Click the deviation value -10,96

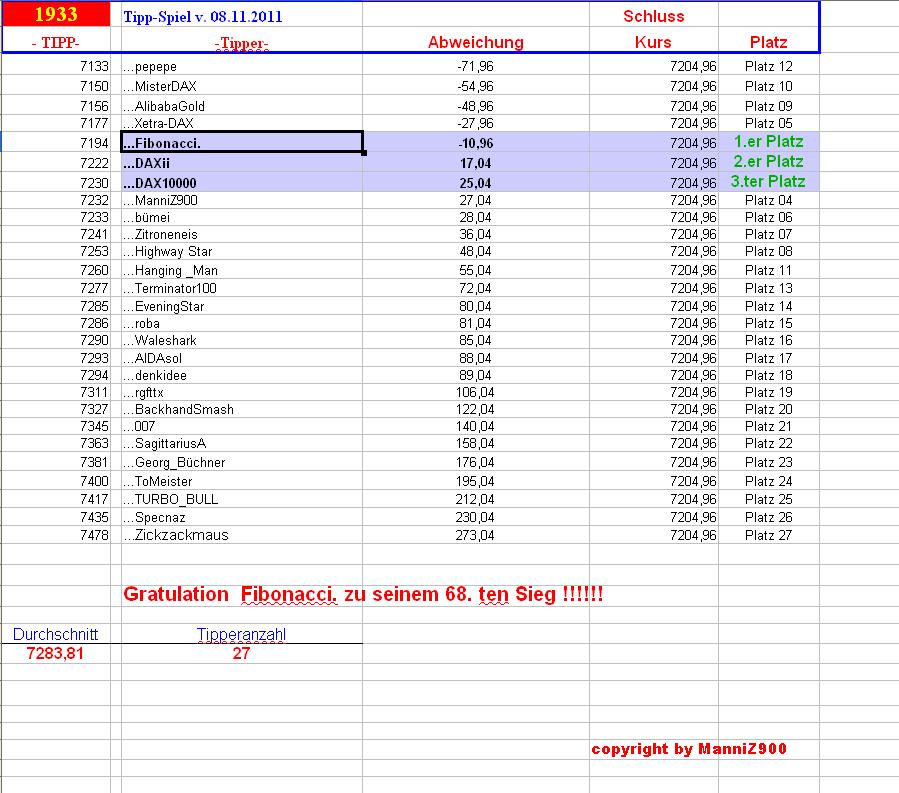point(475,143)
